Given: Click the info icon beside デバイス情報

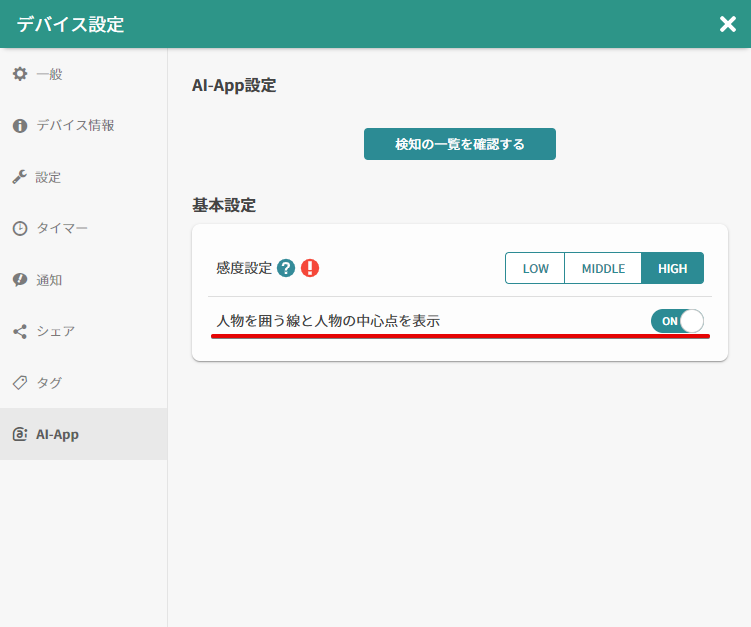Looking at the screenshot, I should [20, 126].
